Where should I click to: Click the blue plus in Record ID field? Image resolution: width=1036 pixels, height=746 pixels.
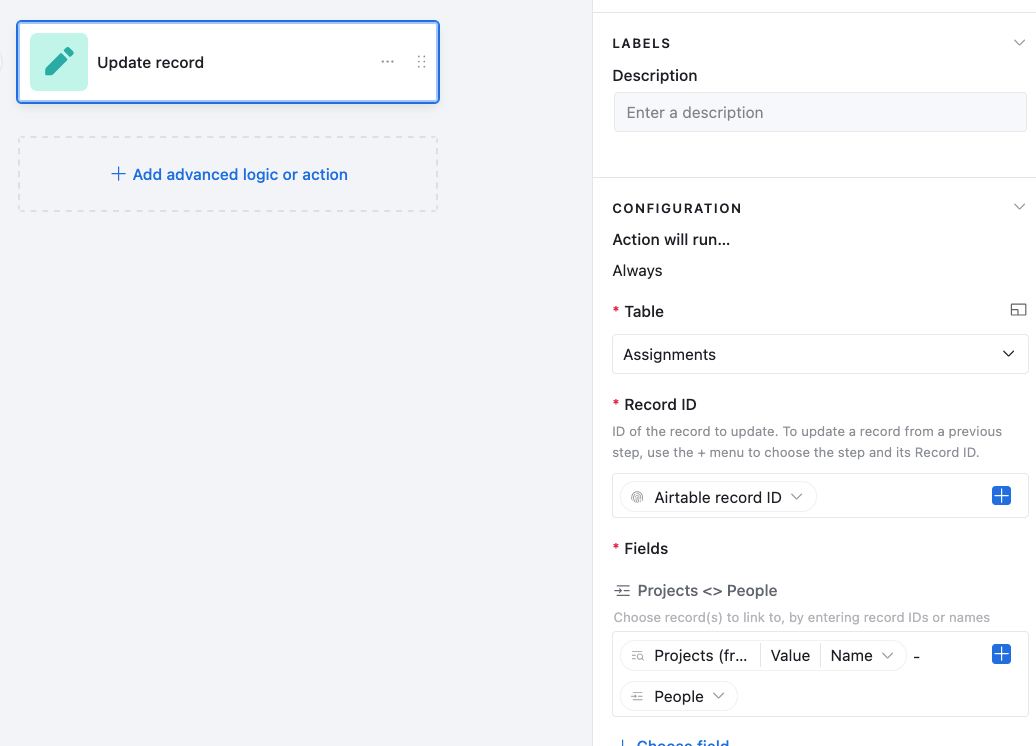[1001, 496]
